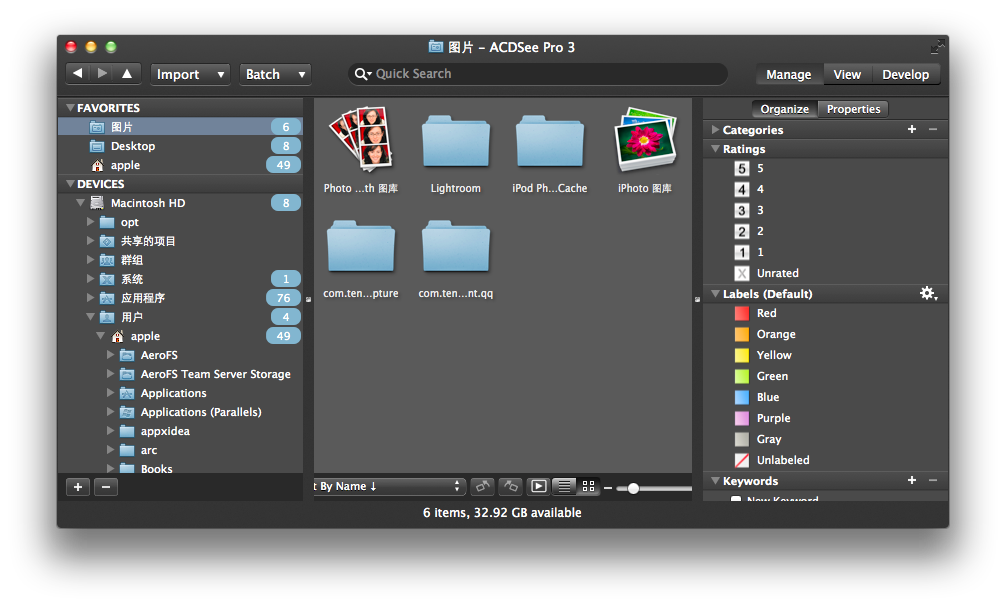Open the Batch dropdown menu
The height and width of the screenshot is (607, 1006).
[x=275, y=74]
